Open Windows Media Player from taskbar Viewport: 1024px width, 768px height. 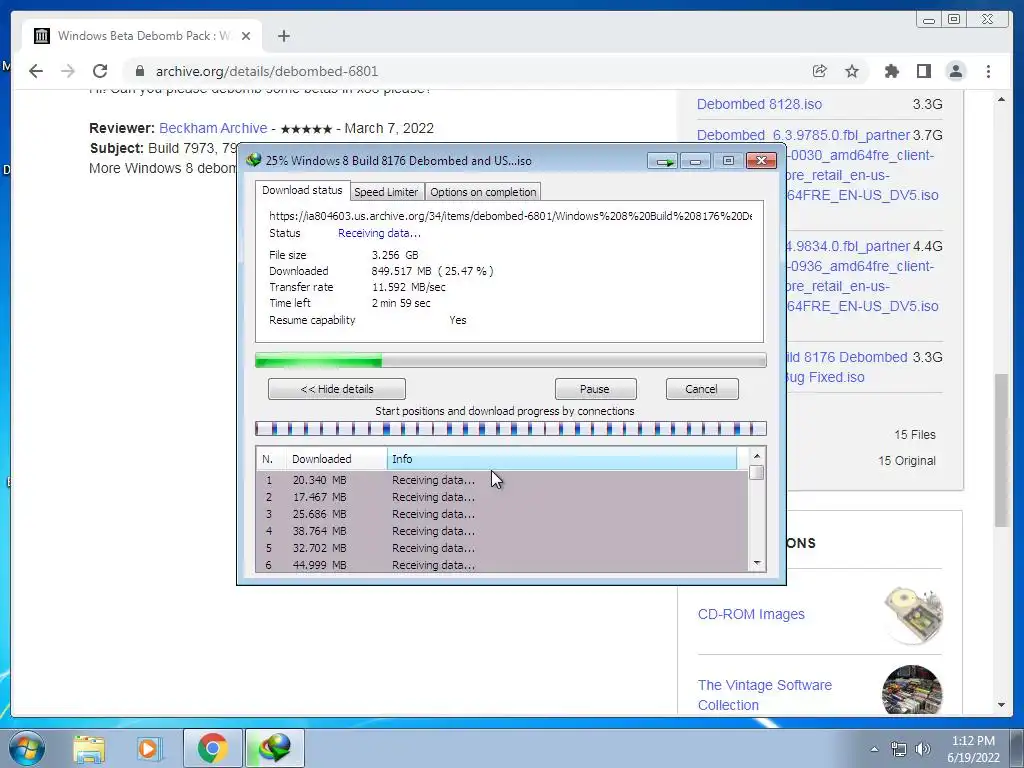[x=150, y=748]
